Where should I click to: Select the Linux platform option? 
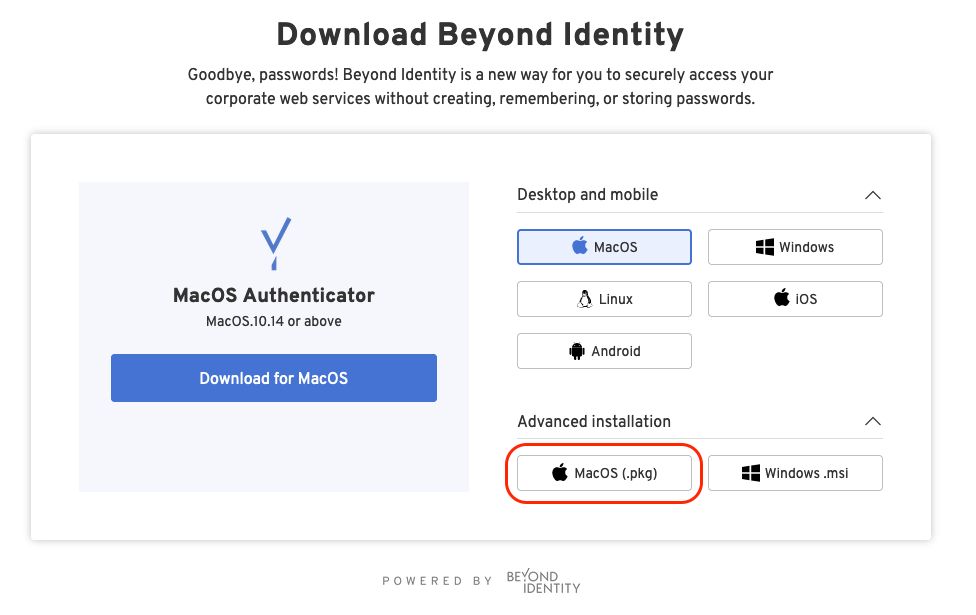click(x=604, y=298)
